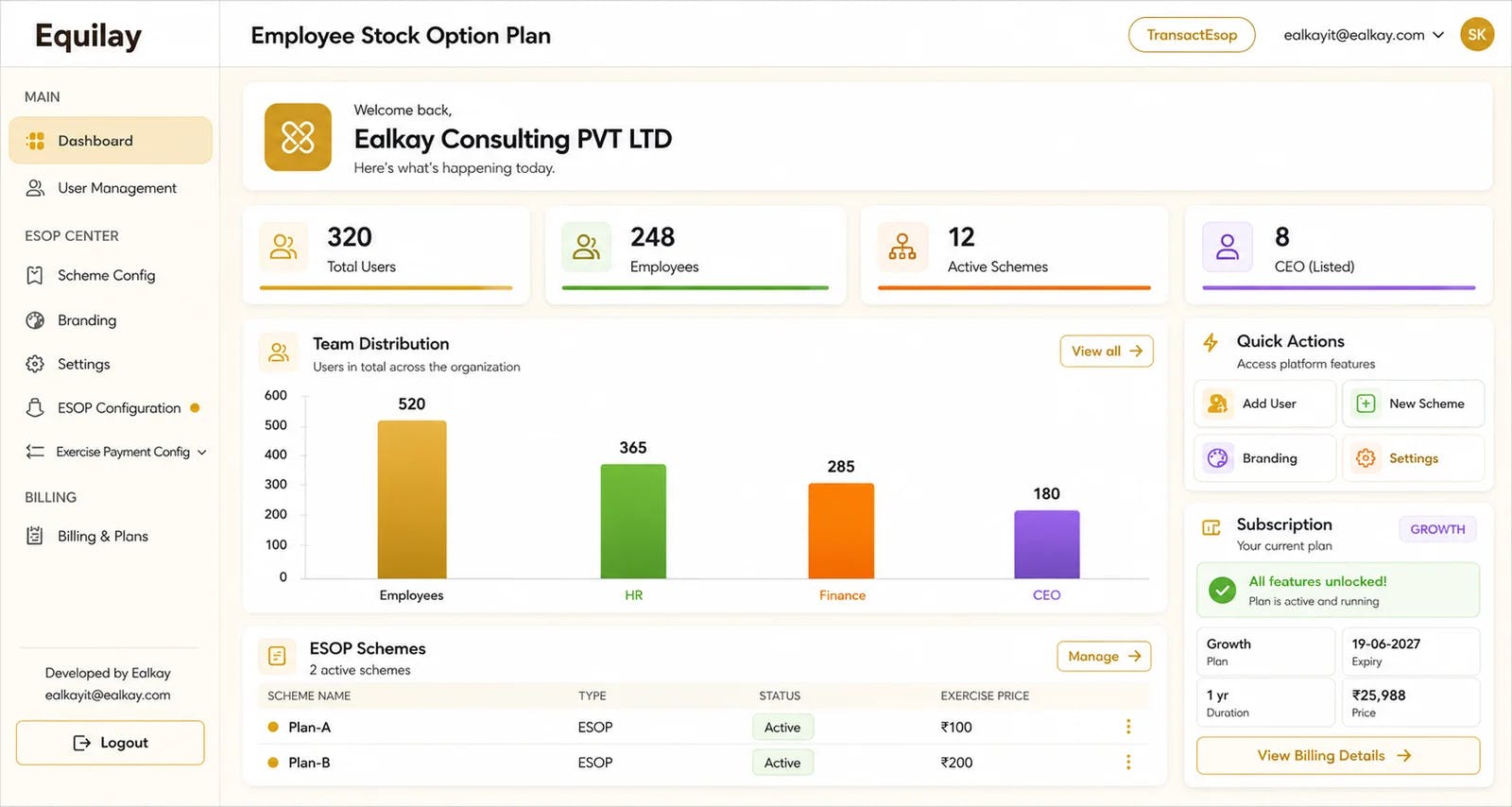The height and width of the screenshot is (807, 1512).
Task: Click the Quick Actions lightning icon
Action: (x=1211, y=342)
